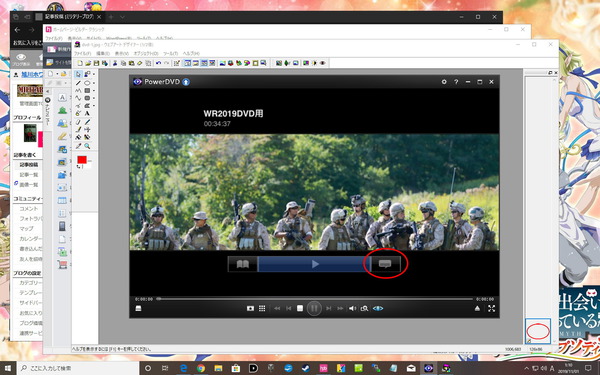This screenshot has width=600, height=375.
Task: Click the subtitle speech-bubble button in DVD menu
Action: click(385, 264)
